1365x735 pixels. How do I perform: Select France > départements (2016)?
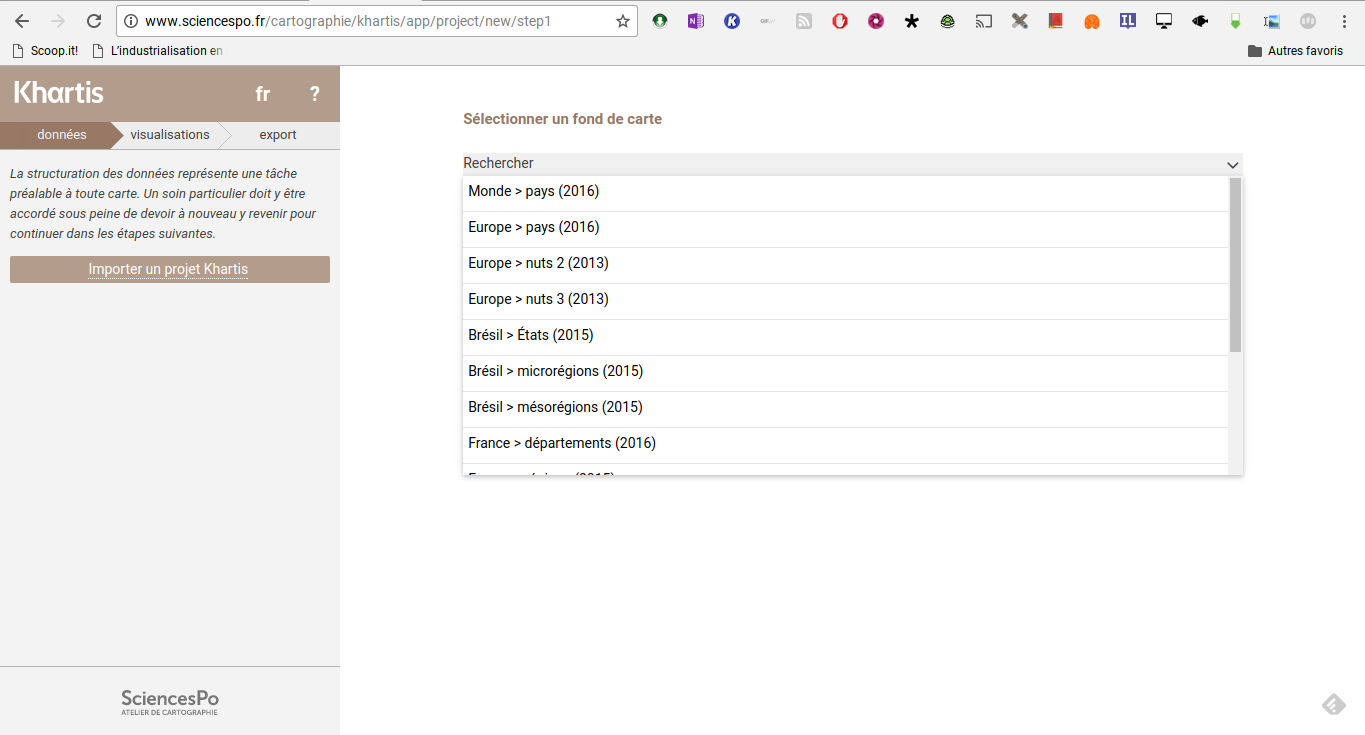(x=845, y=444)
